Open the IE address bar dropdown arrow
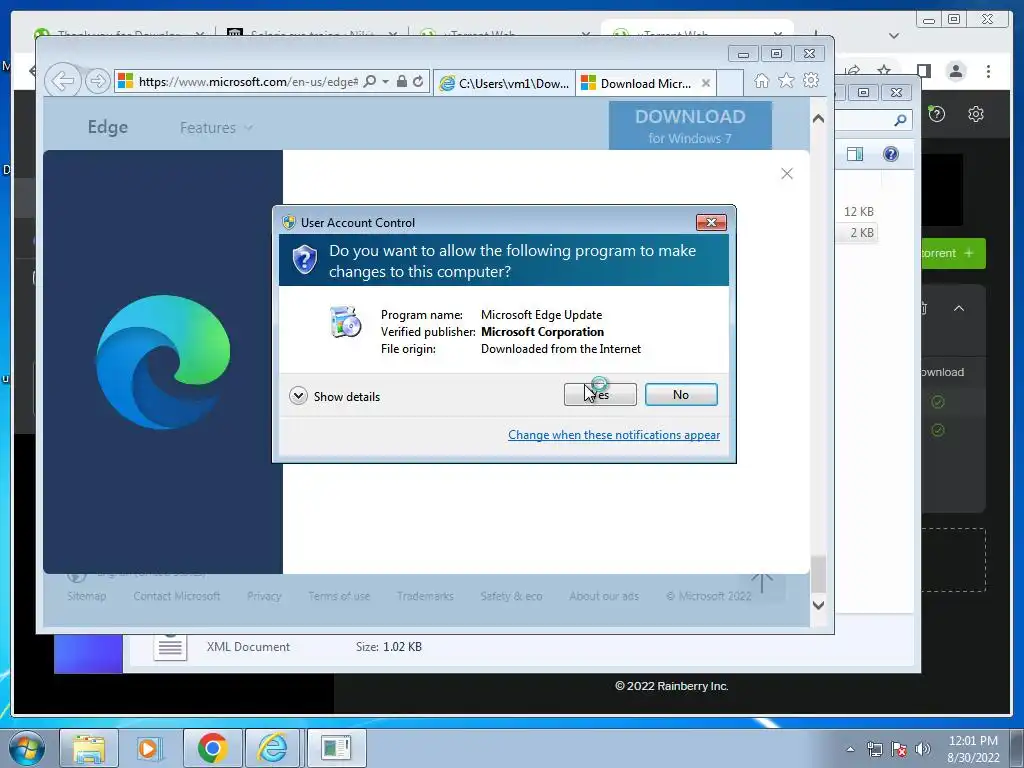The height and width of the screenshot is (768, 1024). point(385,82)
